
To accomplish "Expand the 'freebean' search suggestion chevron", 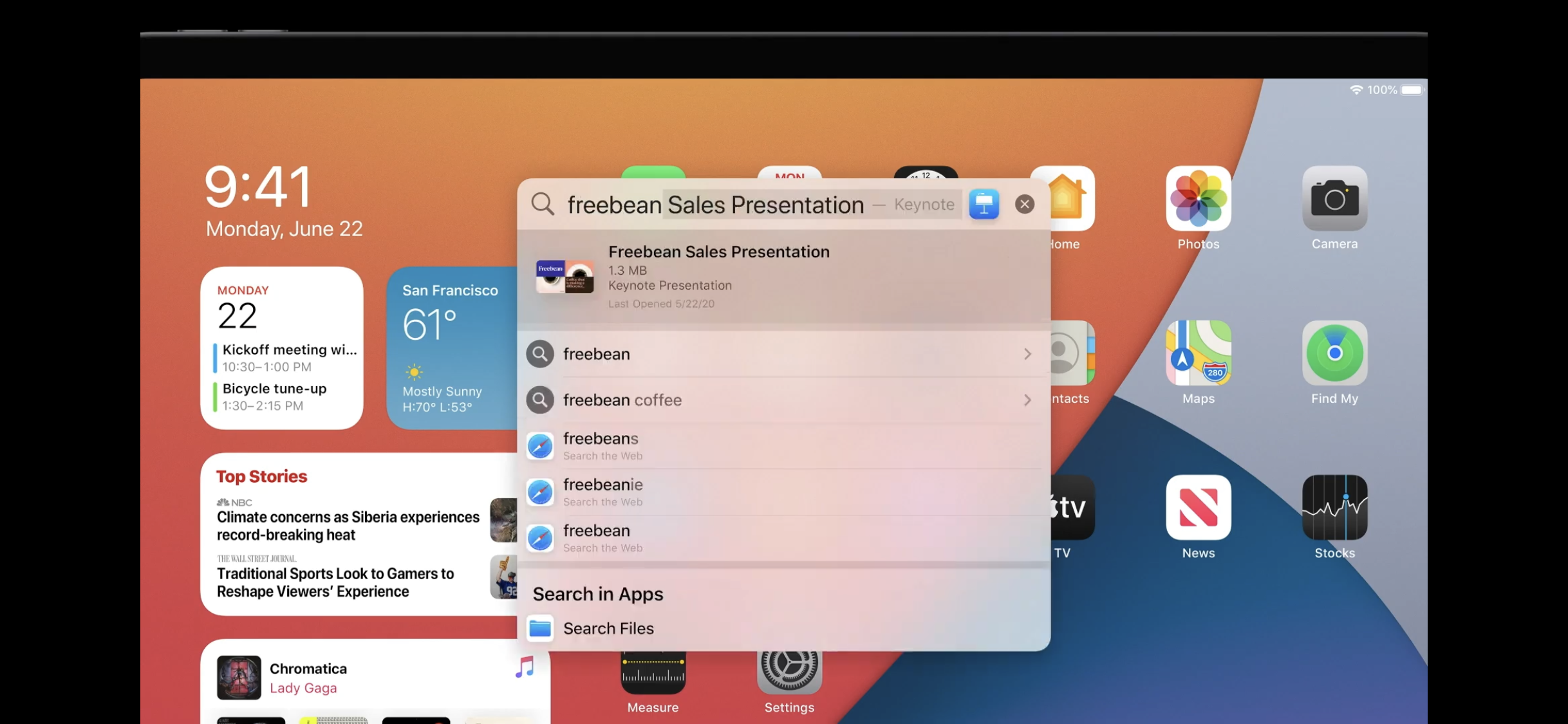I will 1027,354.
